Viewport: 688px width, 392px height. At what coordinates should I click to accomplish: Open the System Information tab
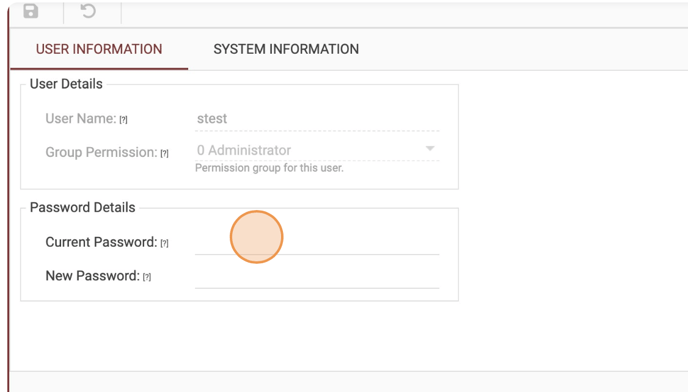click(286, 49)
